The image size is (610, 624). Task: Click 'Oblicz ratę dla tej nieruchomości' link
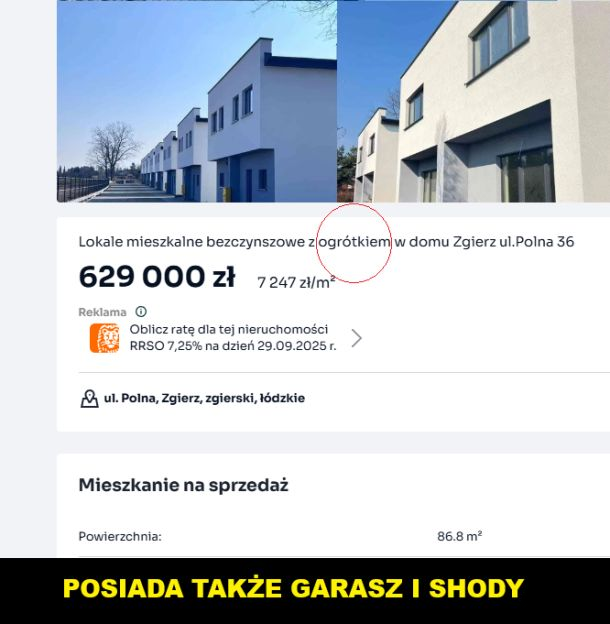pos(229,330)
